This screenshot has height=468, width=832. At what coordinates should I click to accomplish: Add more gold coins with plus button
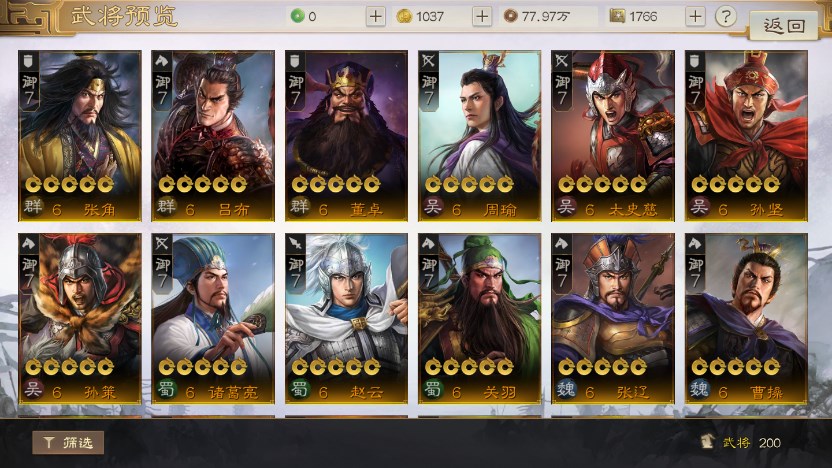pos(482,17)
